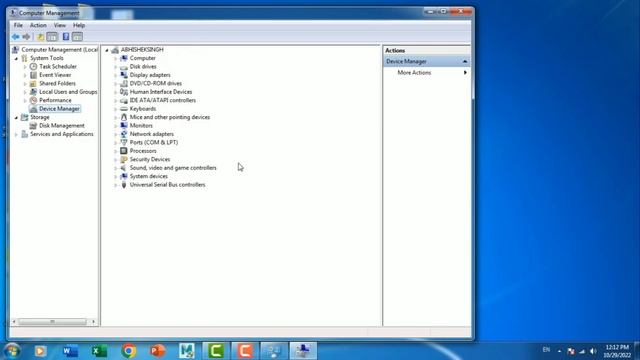Click the Shared Folders icon

(x=33, y=83)
